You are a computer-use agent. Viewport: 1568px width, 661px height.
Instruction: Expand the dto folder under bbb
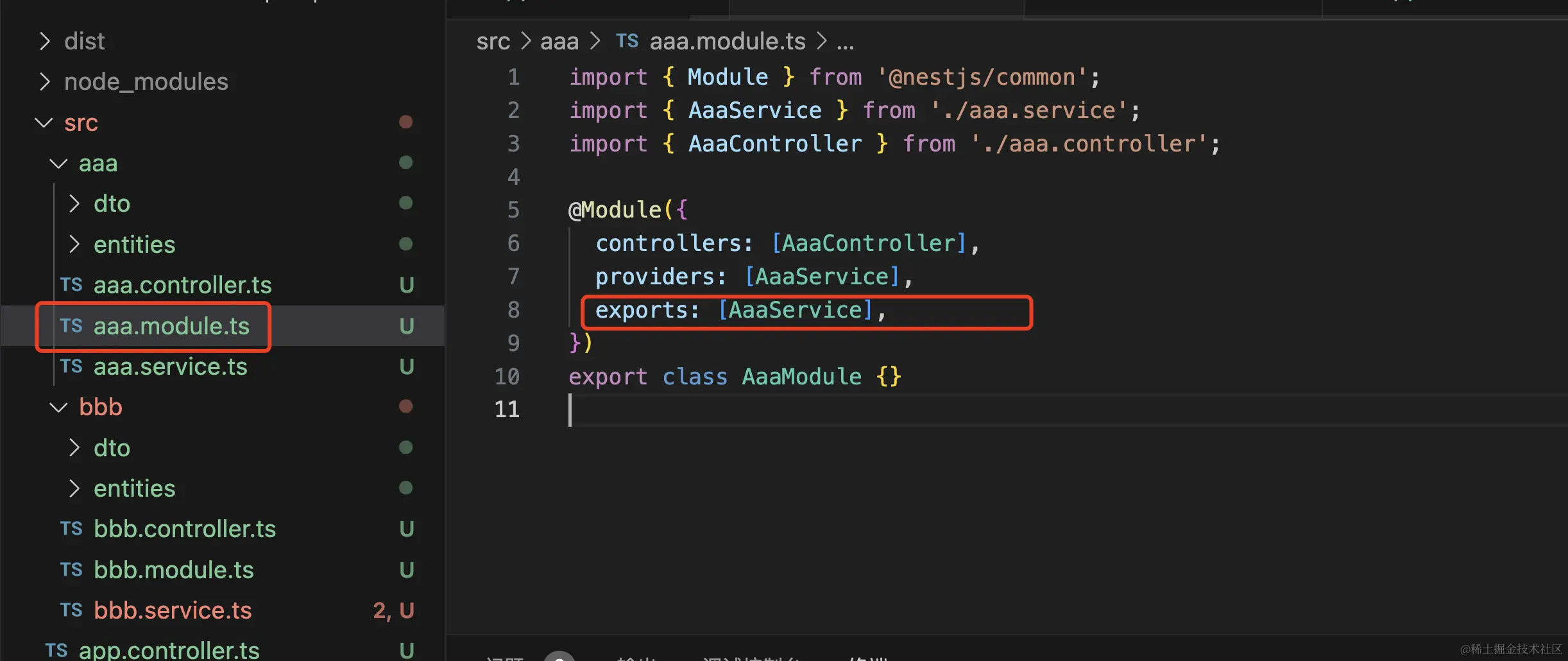click(74, 447)
